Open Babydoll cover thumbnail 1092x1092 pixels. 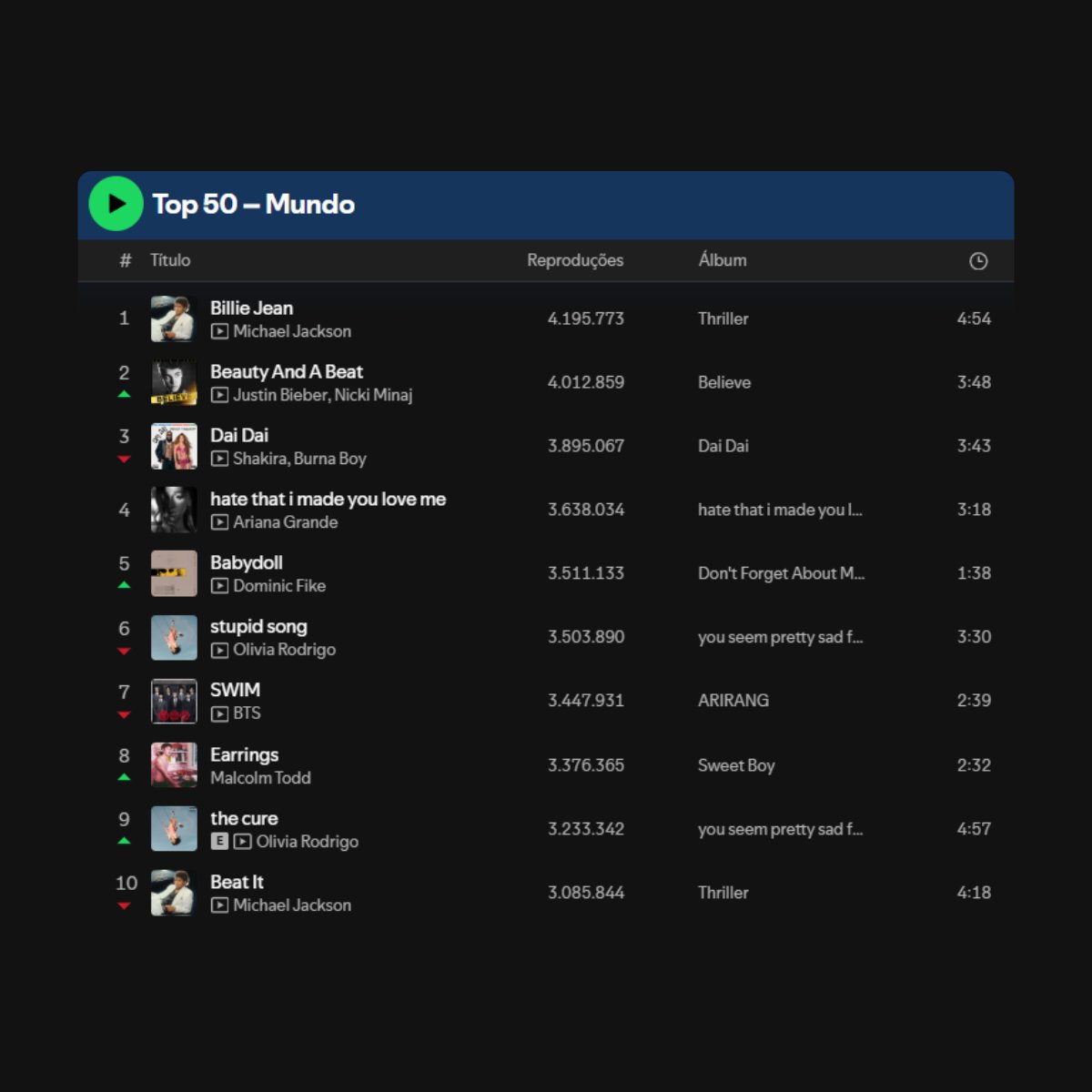pyautogui.click(x=174, y=574)
